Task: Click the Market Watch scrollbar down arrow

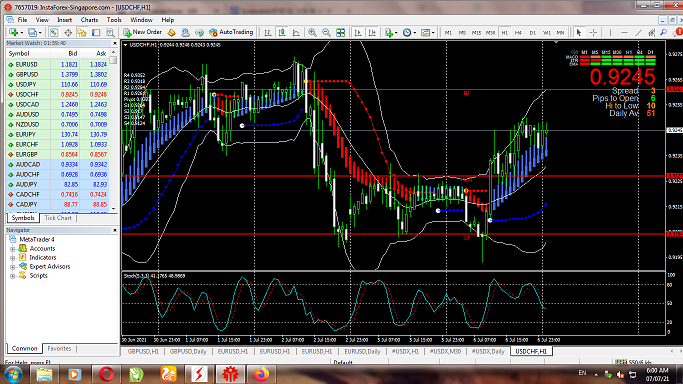Action: coord(114,209)
